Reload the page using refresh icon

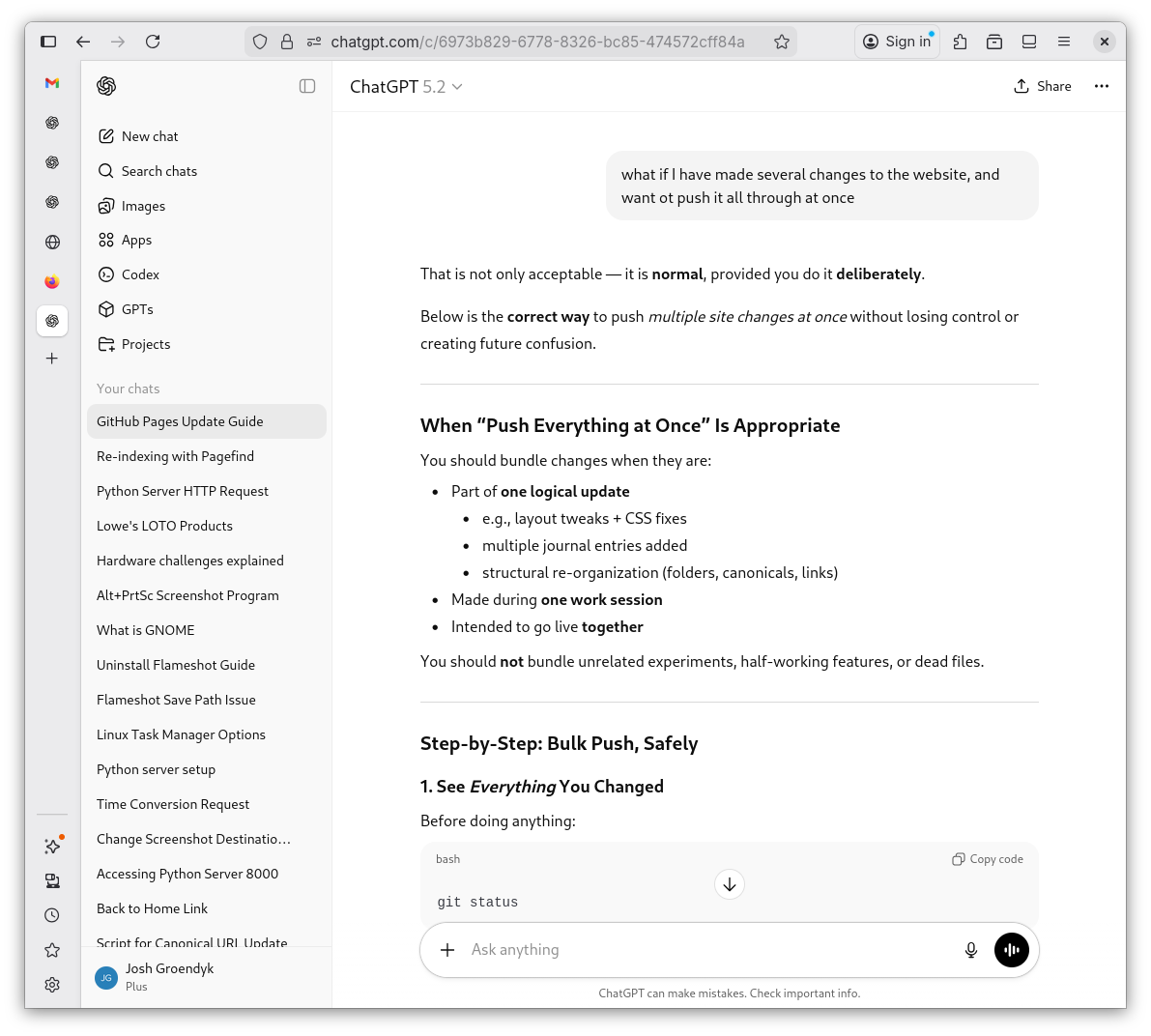(153, 42)
